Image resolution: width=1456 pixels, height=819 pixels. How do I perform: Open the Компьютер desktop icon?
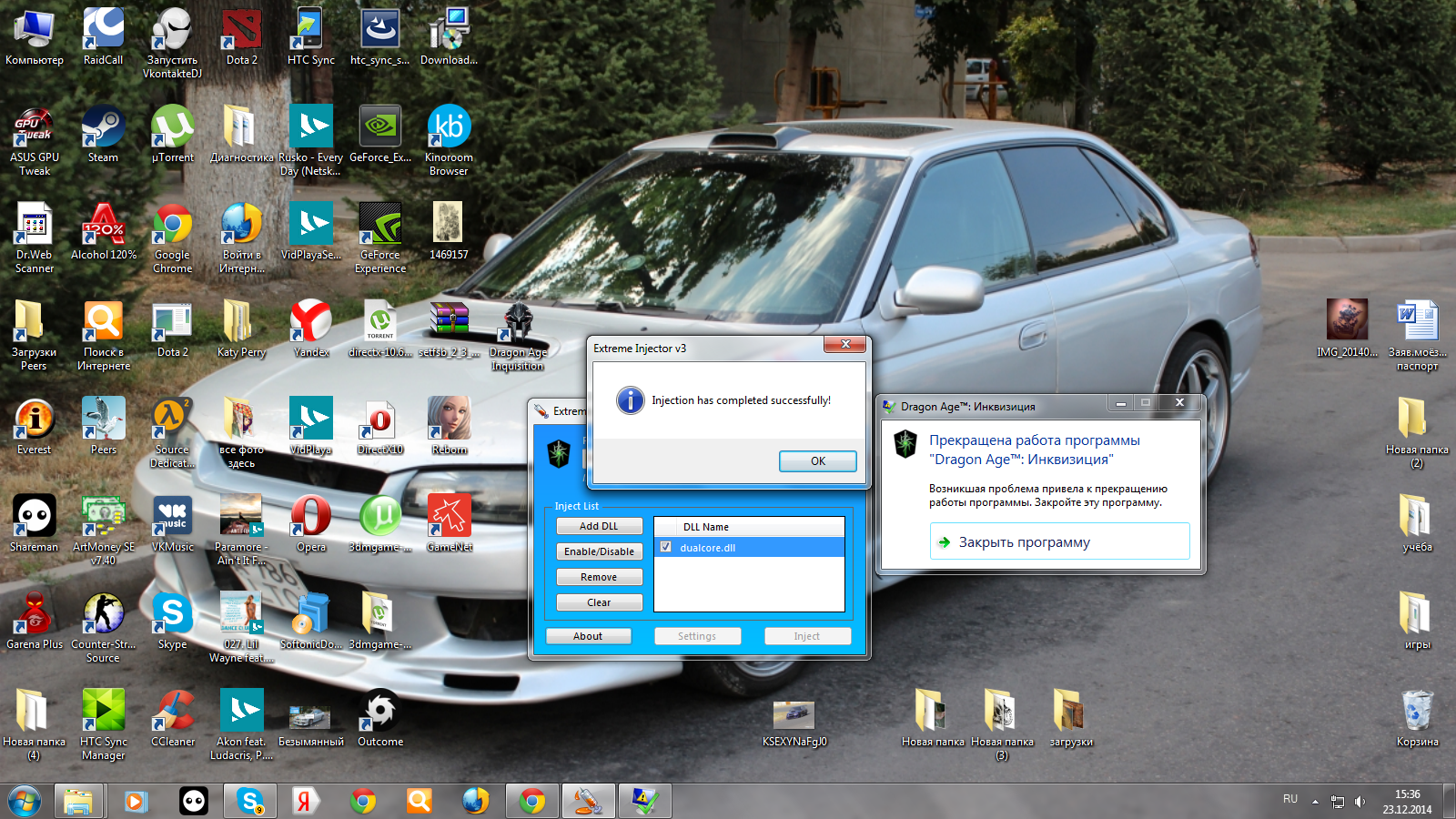[35, 36]
